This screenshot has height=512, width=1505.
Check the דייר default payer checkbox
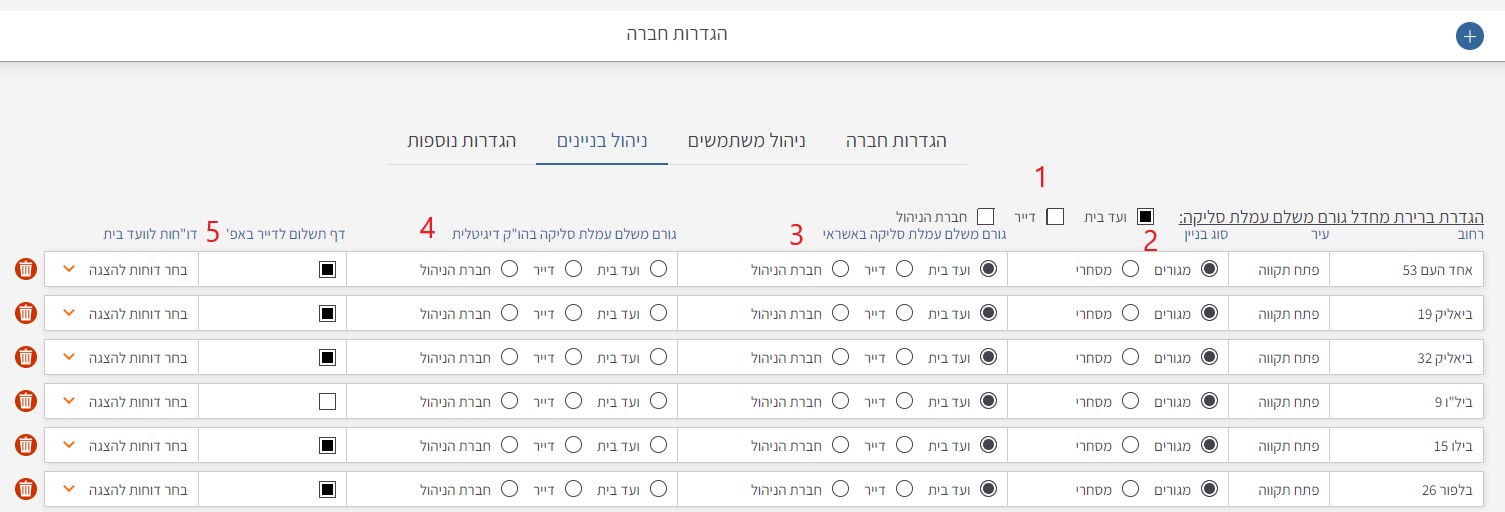(x=1055, y=216)
